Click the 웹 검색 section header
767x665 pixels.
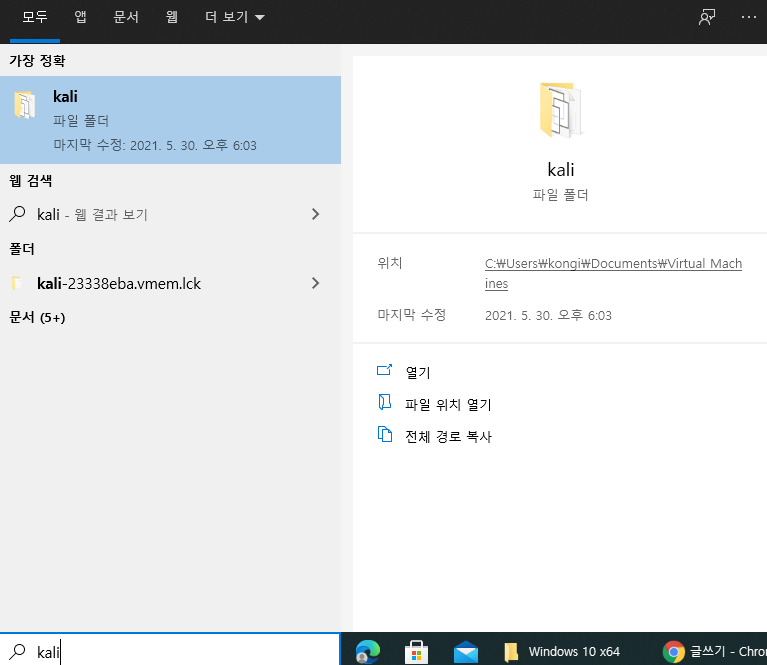pyautogui.click(x=30, y=181)
